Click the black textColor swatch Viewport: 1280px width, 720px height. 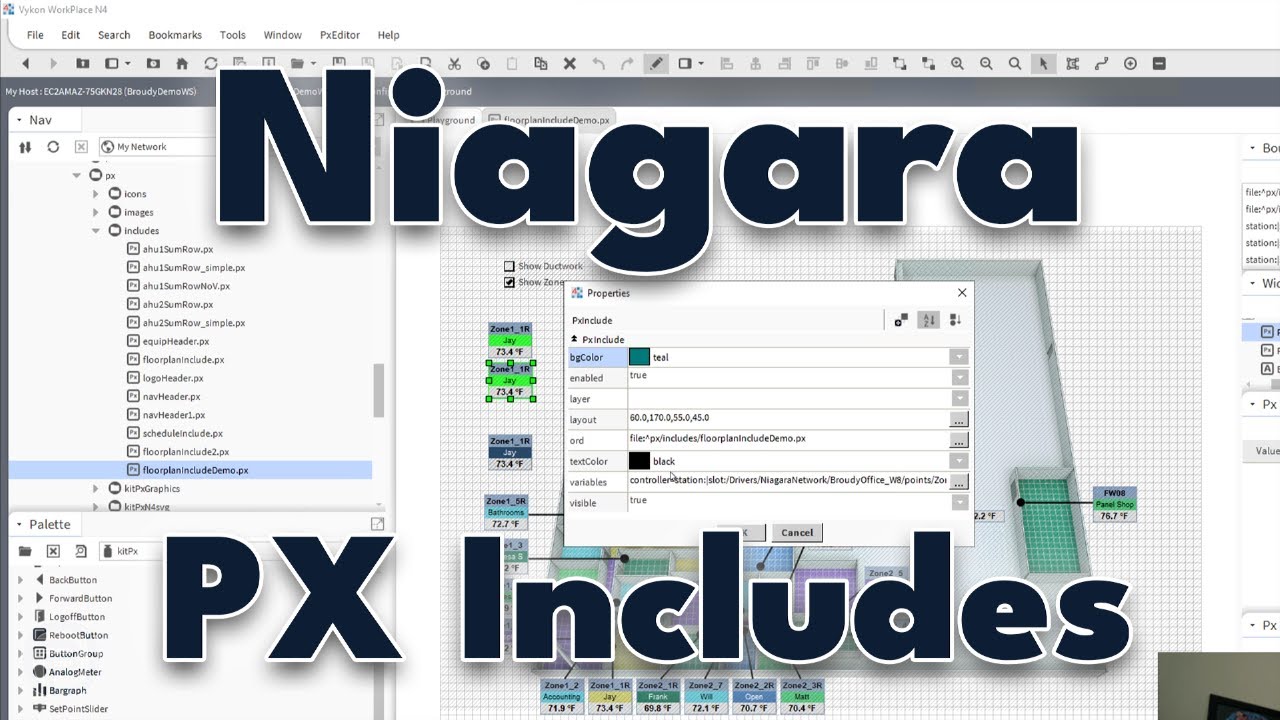point(639,461)
